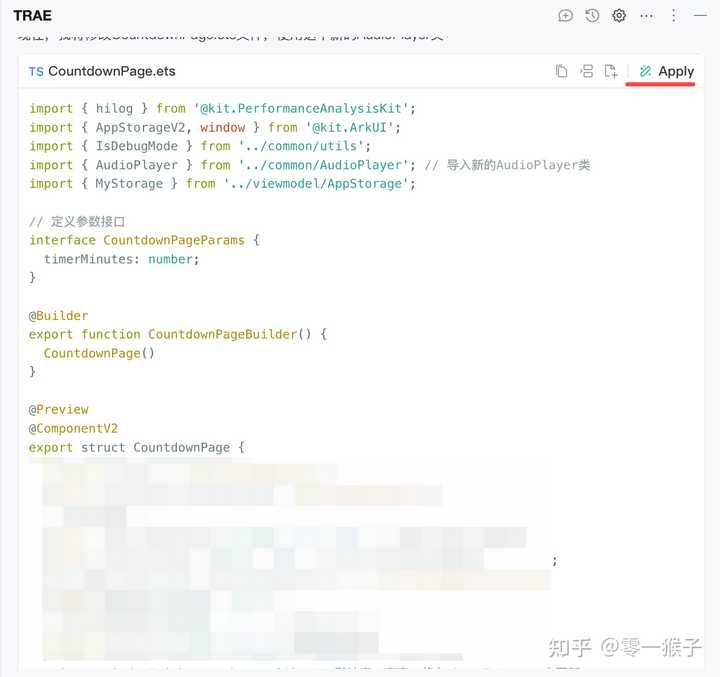Click 'hilog' in first import

[114, 109]
